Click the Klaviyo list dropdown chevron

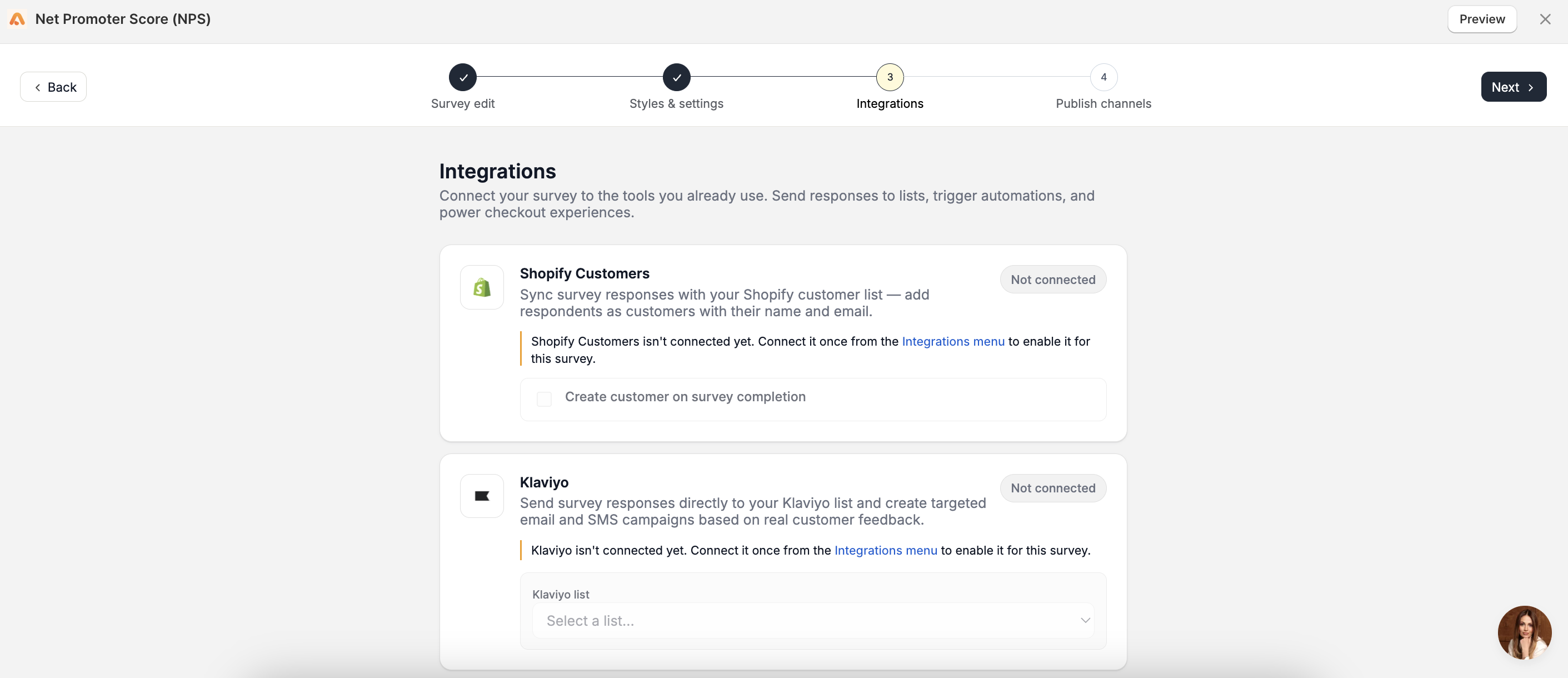click(1085, 621)
